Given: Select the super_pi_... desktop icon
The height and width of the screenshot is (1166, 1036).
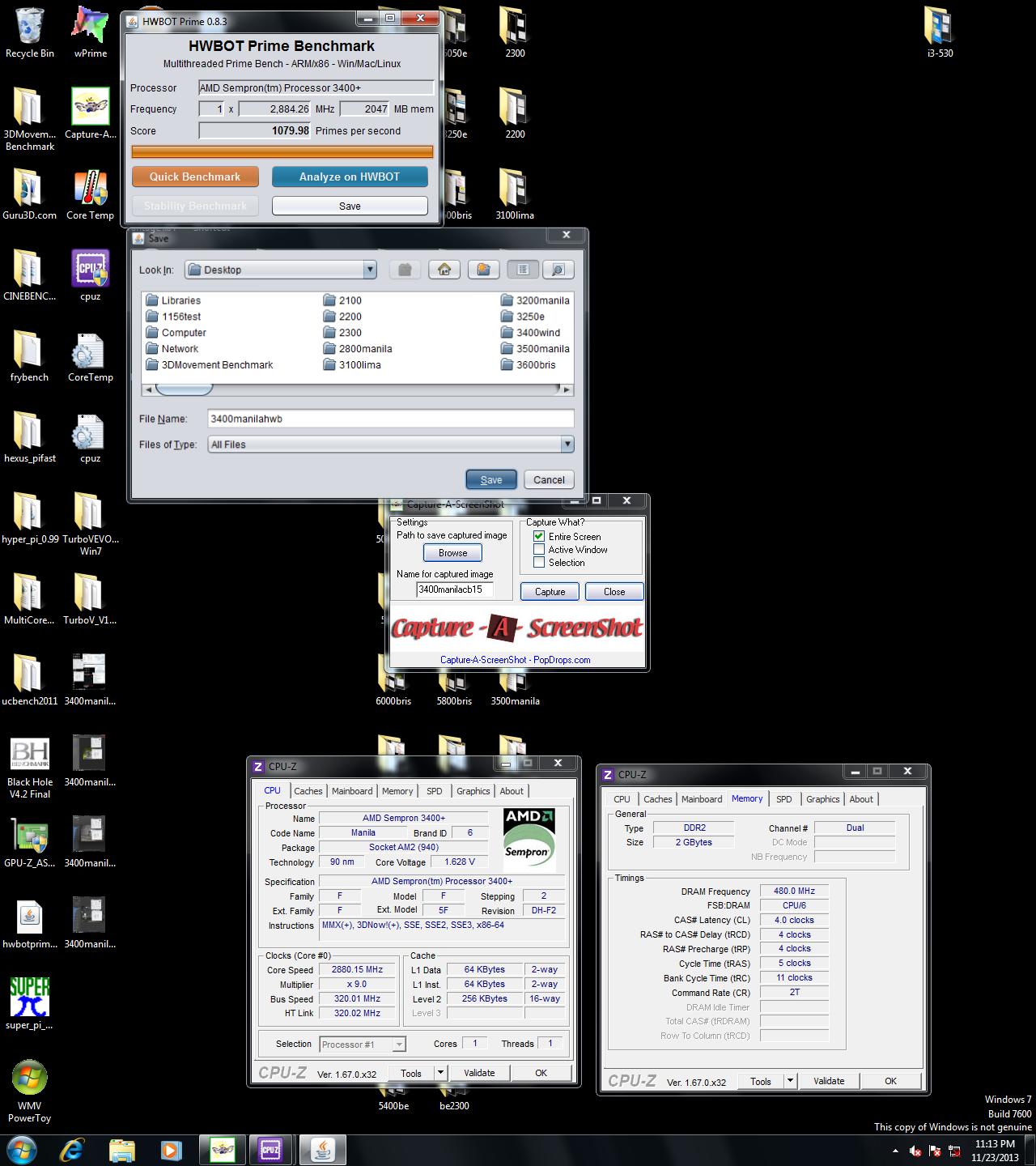Looking at the screenshot, I should (30, 1004).
